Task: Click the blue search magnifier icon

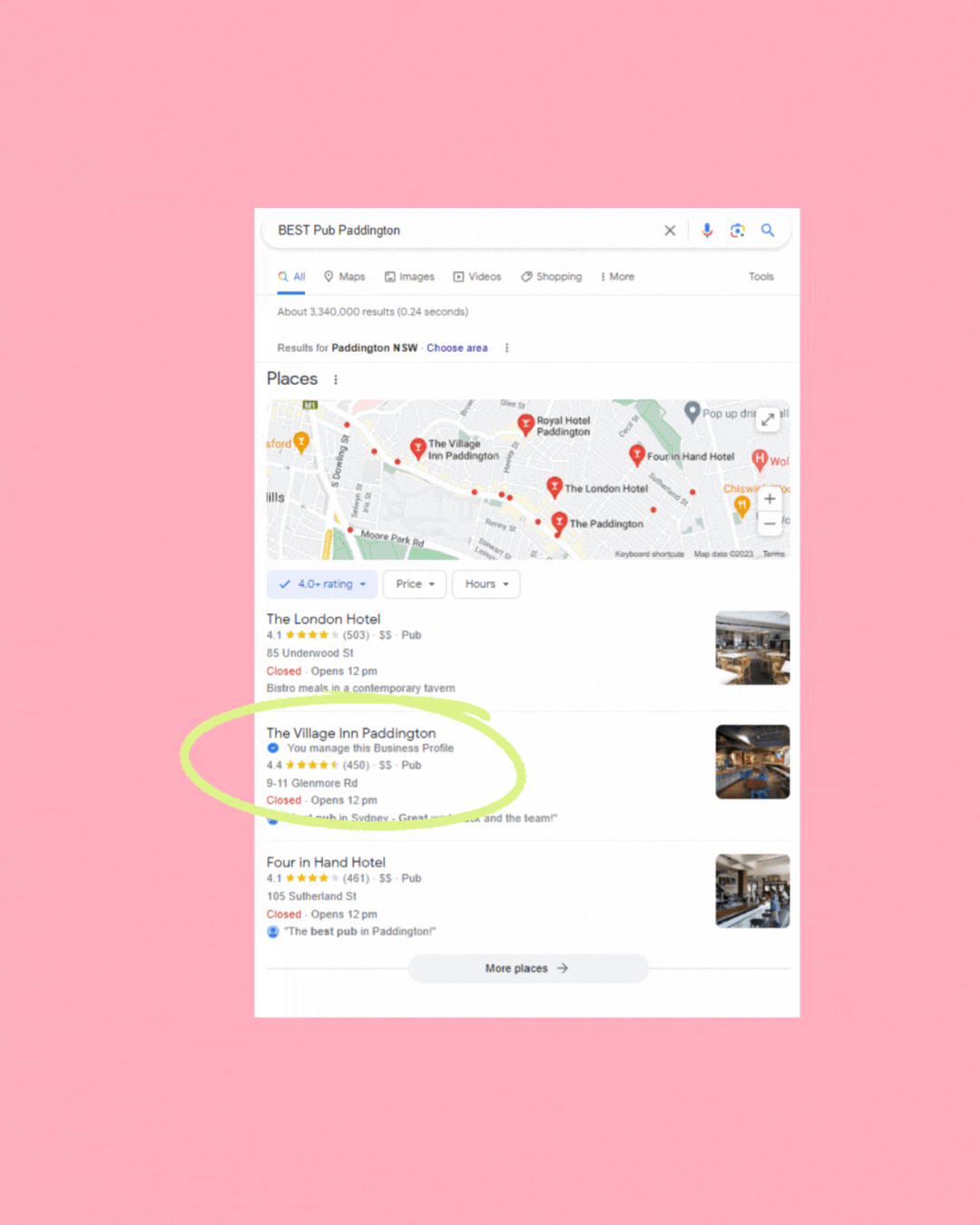Action: 768,230
